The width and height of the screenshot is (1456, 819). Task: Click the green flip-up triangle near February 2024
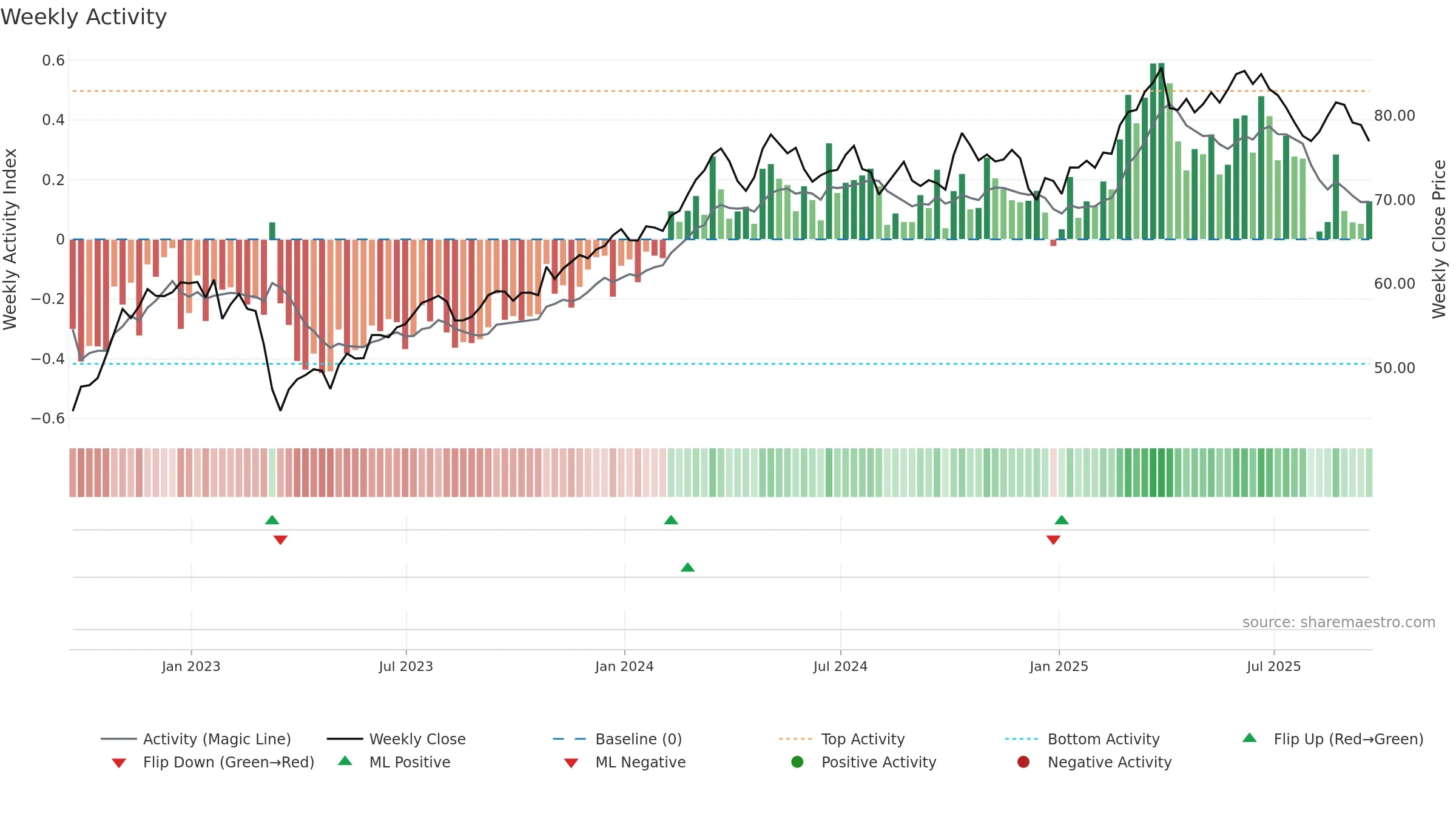[671, 520]
